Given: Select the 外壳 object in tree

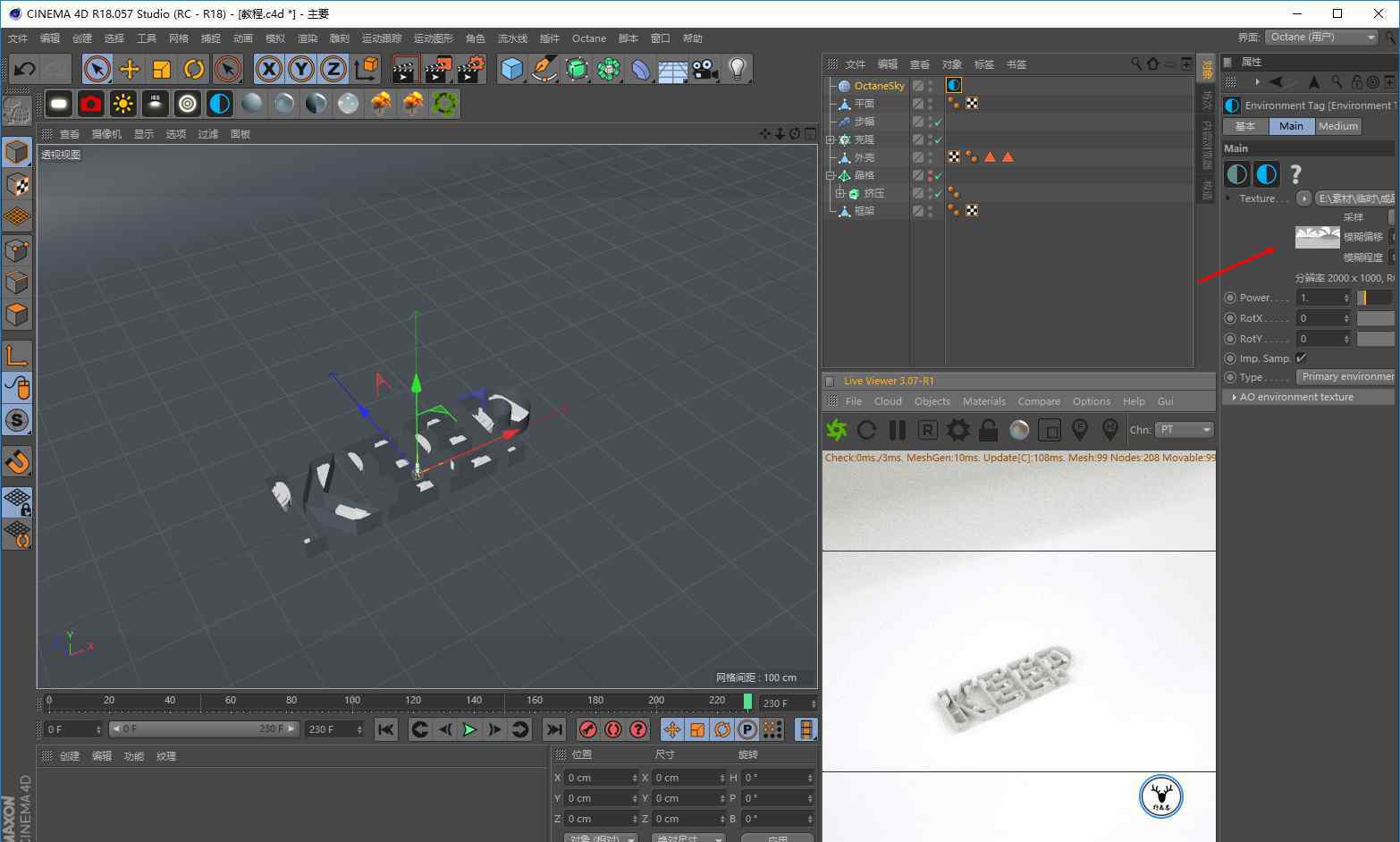Looking at the screenshot, I should pyautogui.click(x=864, y=157).
